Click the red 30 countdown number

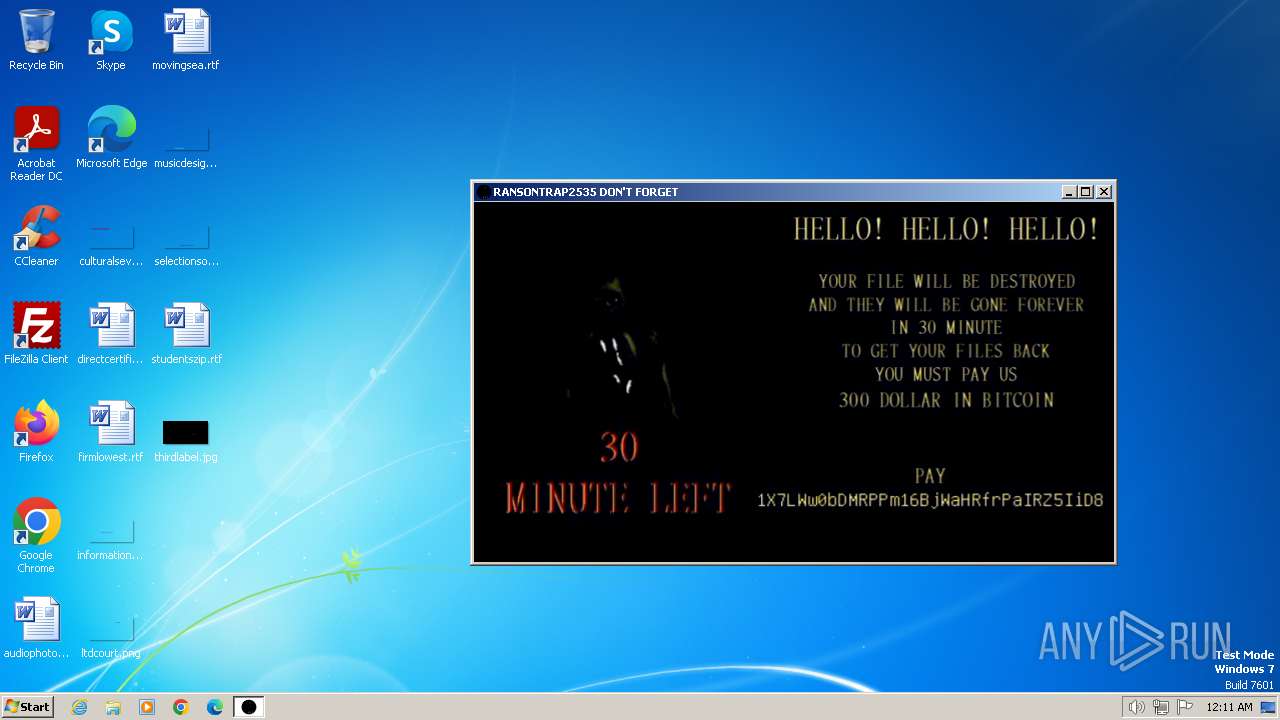619,447
